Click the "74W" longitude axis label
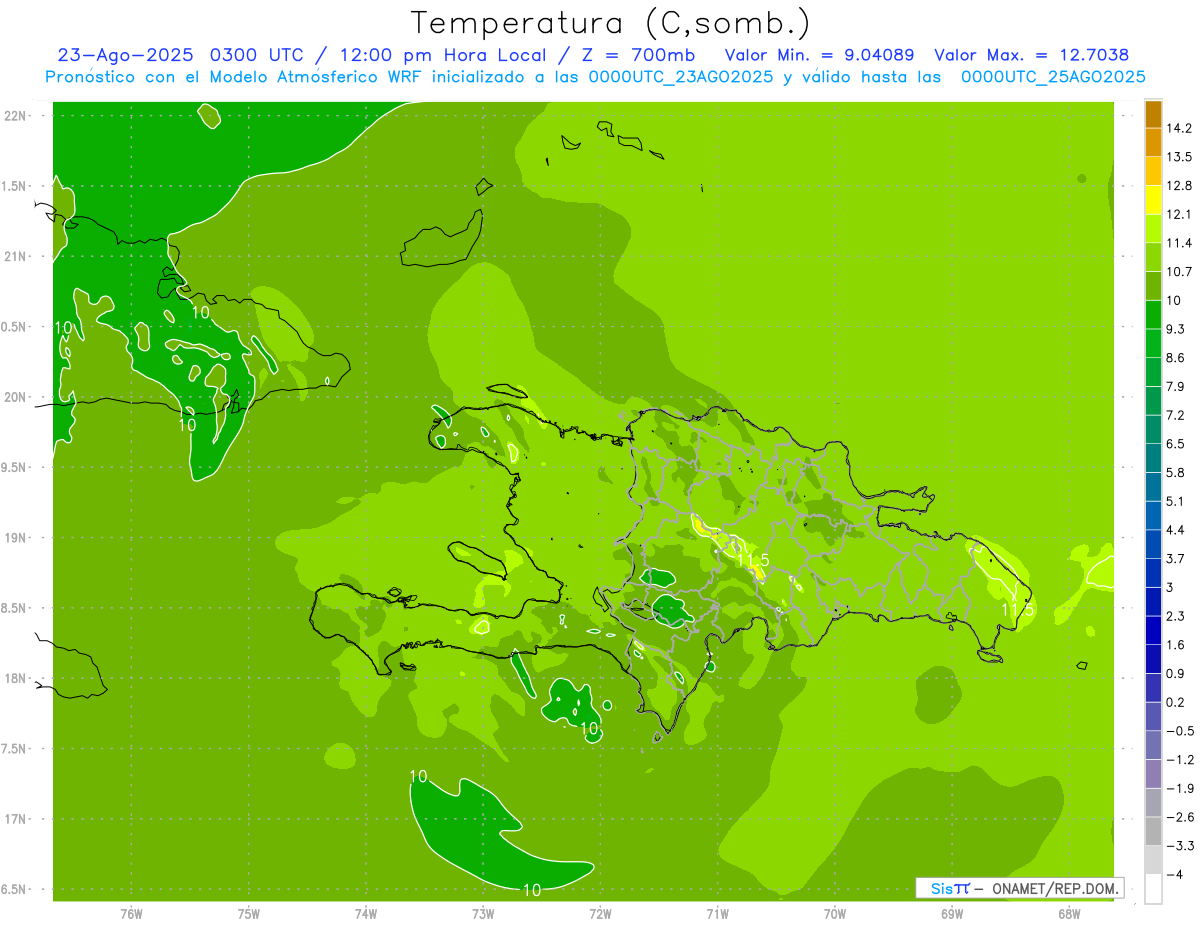 click(x=366, y=913)
